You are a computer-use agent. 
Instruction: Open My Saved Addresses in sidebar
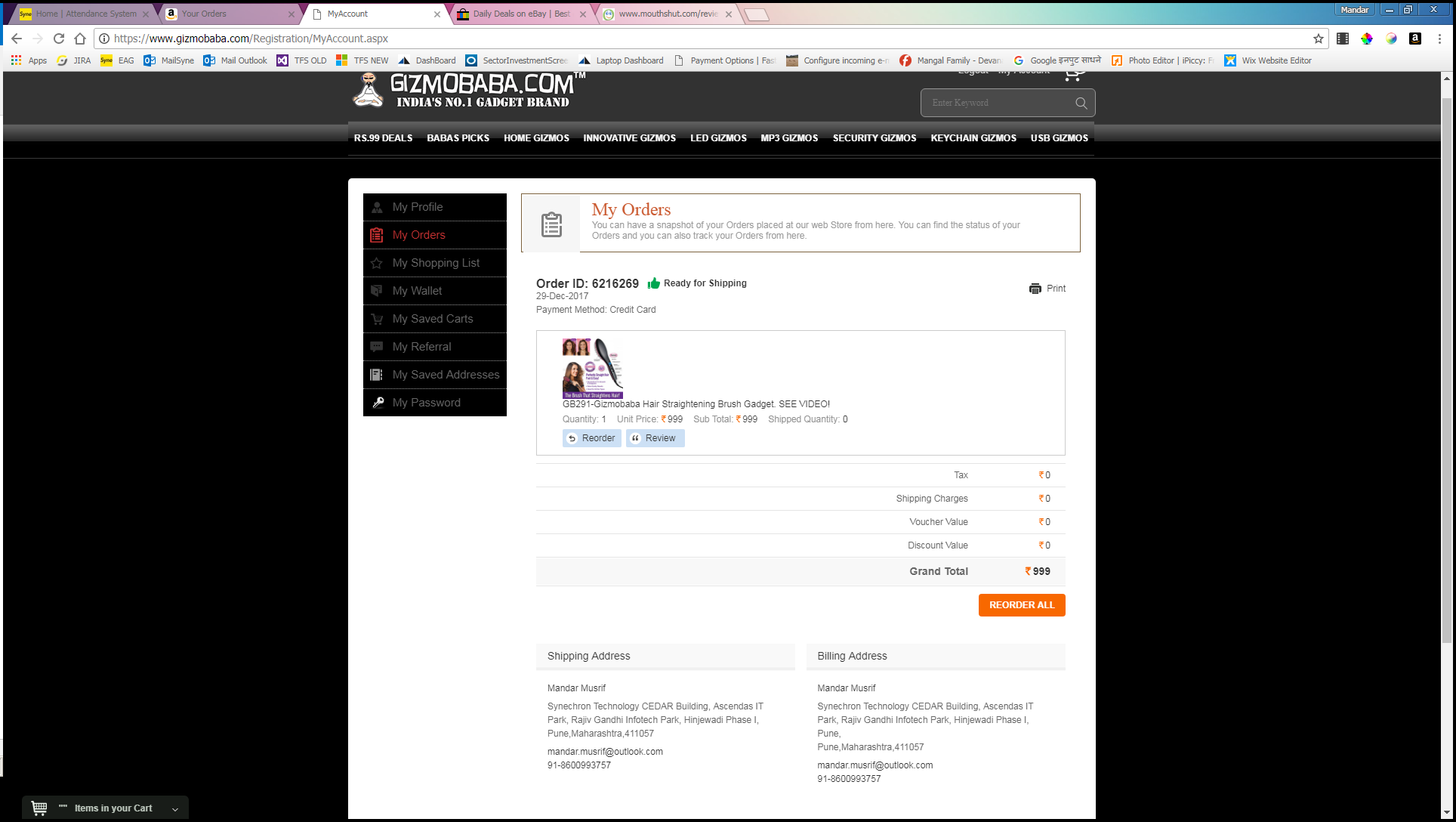click(x=446, y=375)
